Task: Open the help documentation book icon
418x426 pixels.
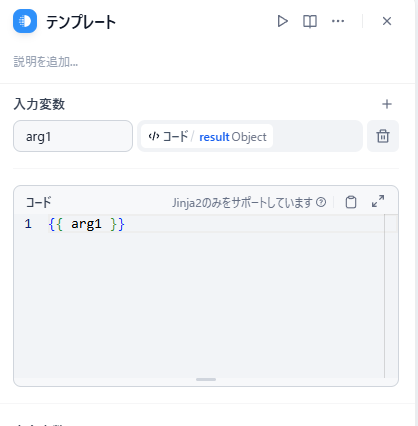Action: click(x=310, y=21)
